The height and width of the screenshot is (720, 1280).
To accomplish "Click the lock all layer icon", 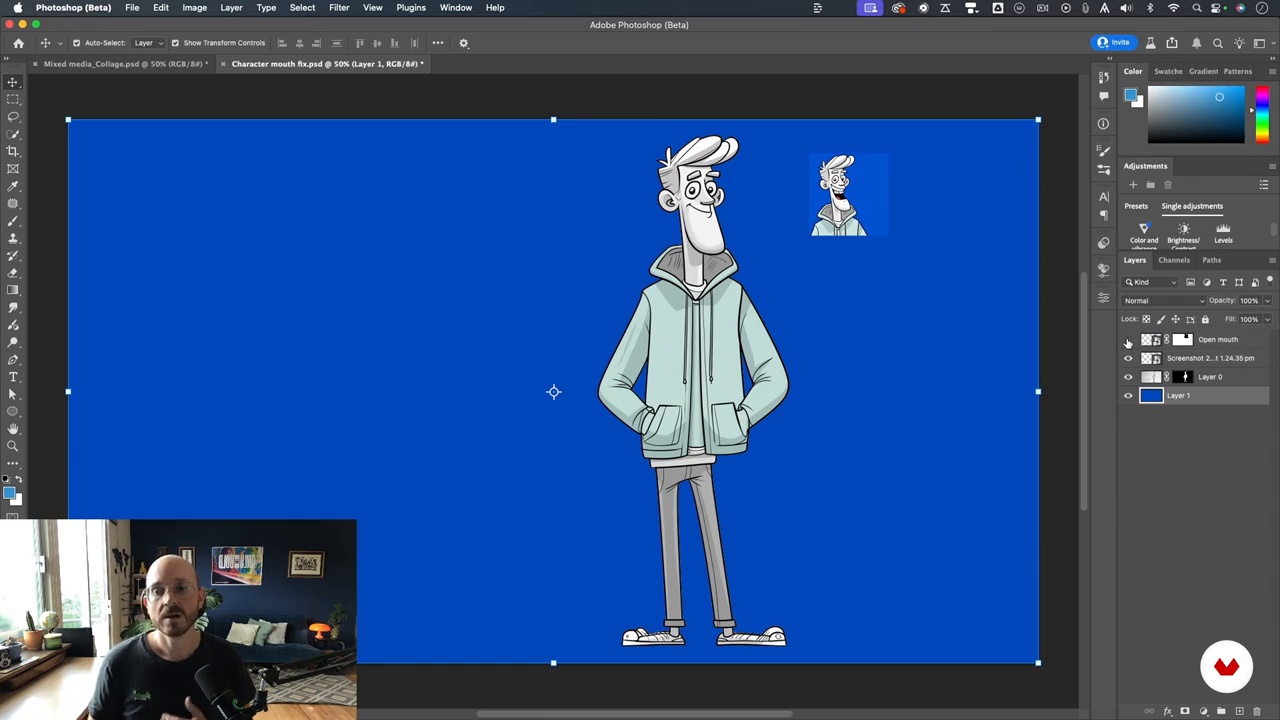I will pos(1205,319).
